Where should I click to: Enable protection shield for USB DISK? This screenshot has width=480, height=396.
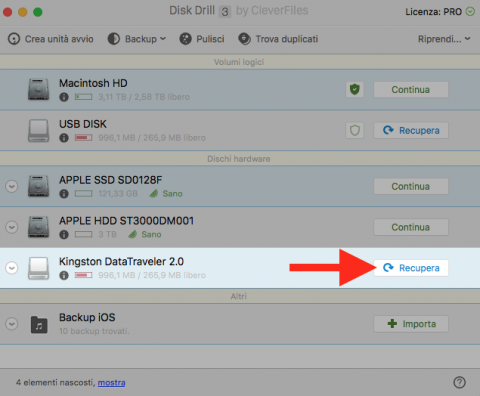pos(355,130)
